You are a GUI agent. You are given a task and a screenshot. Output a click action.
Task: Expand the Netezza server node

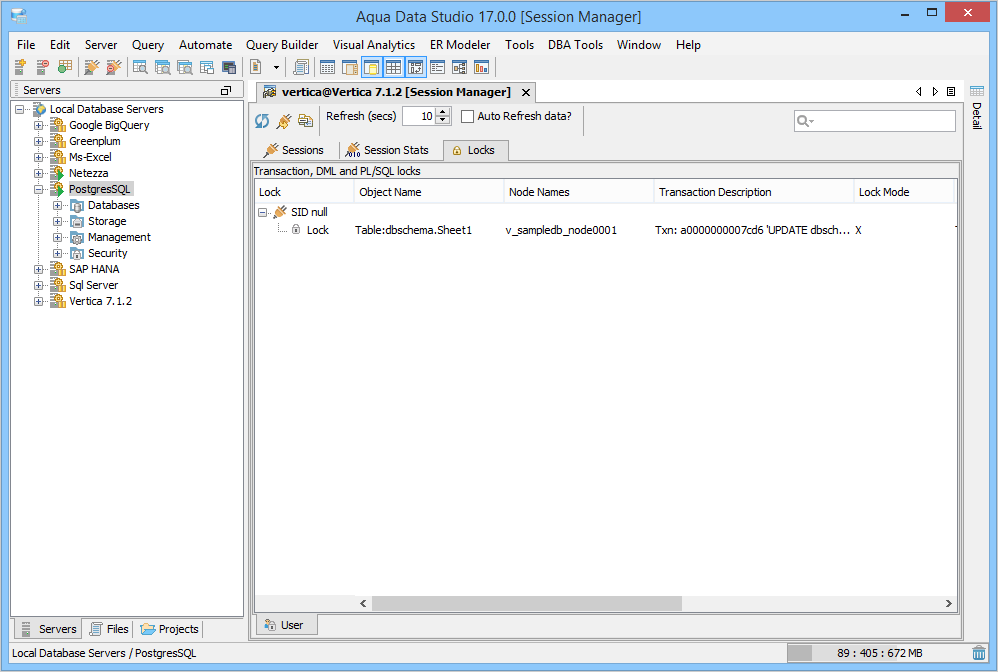(39, 173)
